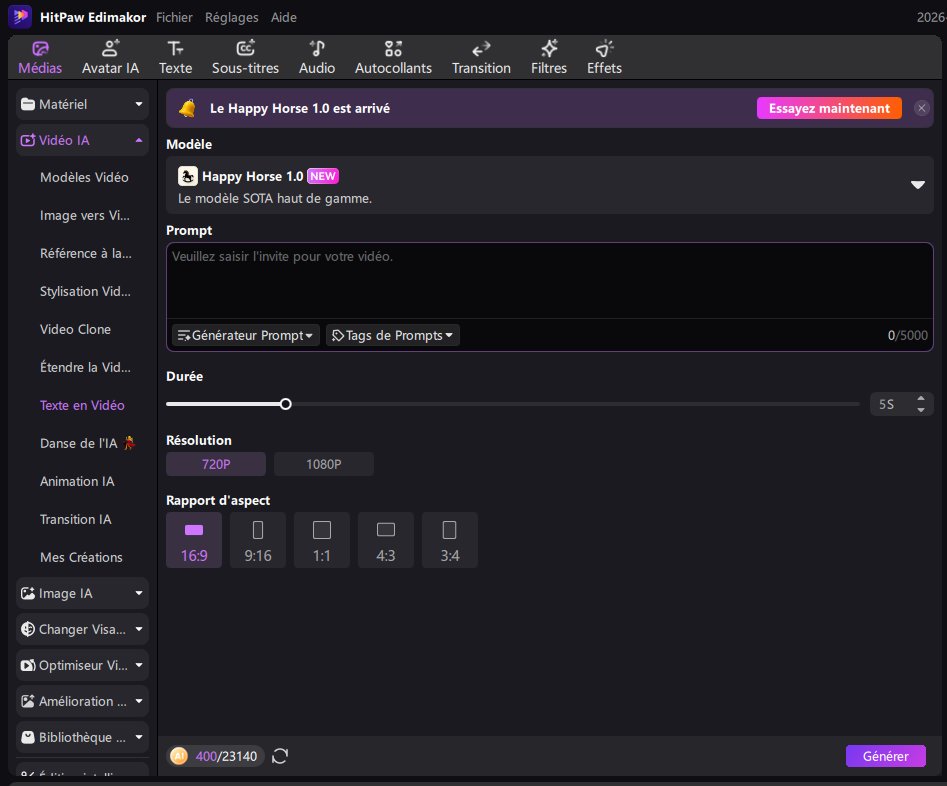This screenshot has height=786, width=947.
Task: Open the Modèle dropdown list
Action: 550,185
